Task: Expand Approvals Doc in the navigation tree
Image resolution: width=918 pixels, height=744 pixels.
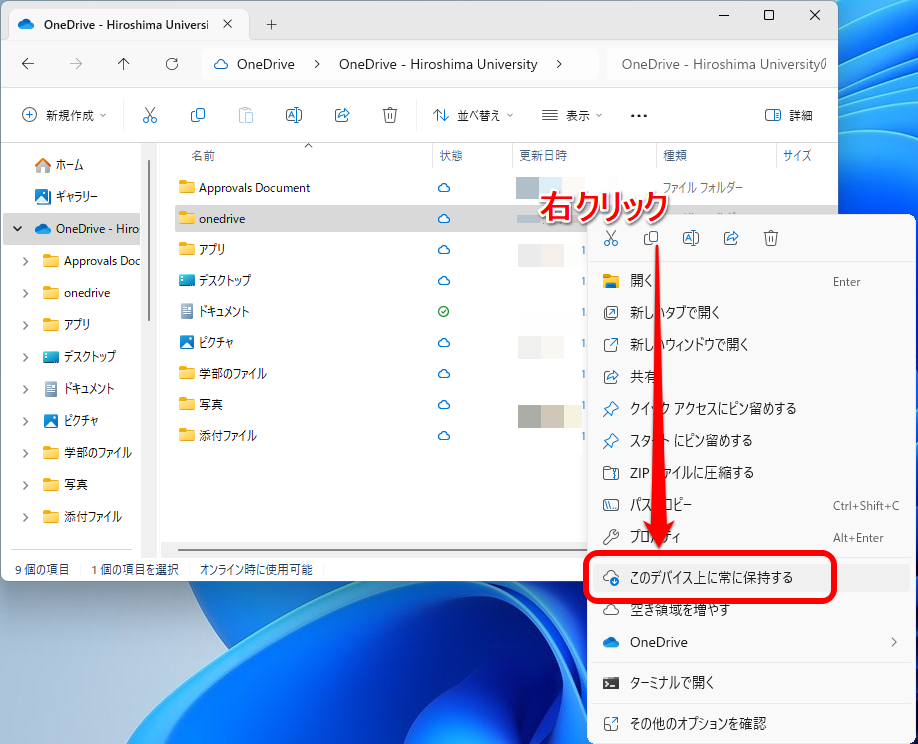Action: [x=25, y=261]
